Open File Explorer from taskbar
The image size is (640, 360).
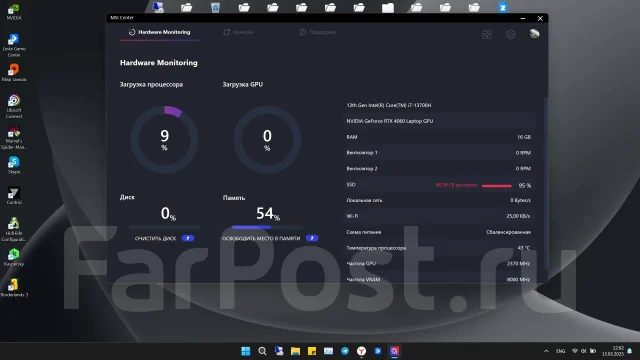point(296,351)
